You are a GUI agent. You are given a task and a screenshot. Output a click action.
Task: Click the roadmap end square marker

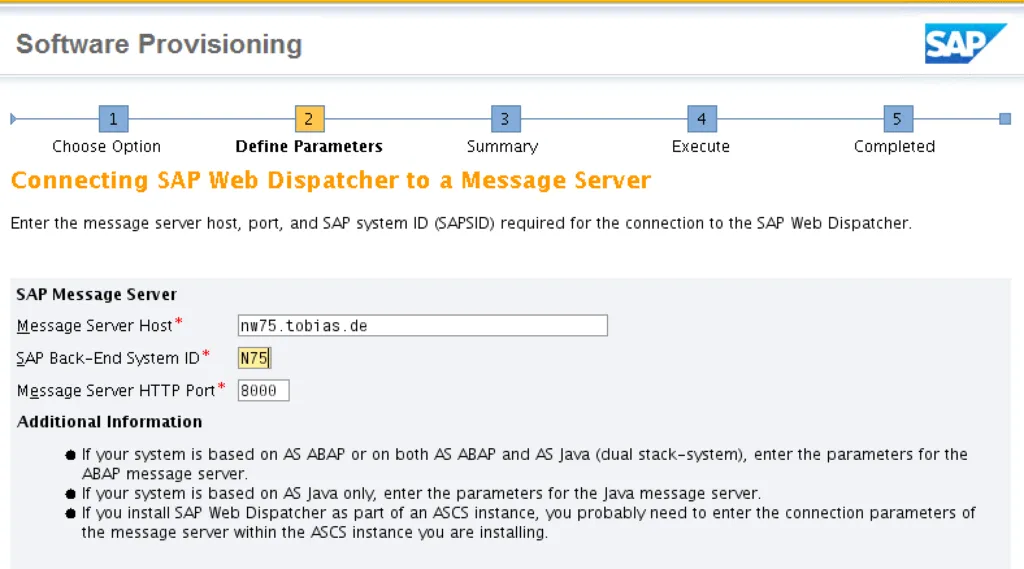pos(1005,119)
